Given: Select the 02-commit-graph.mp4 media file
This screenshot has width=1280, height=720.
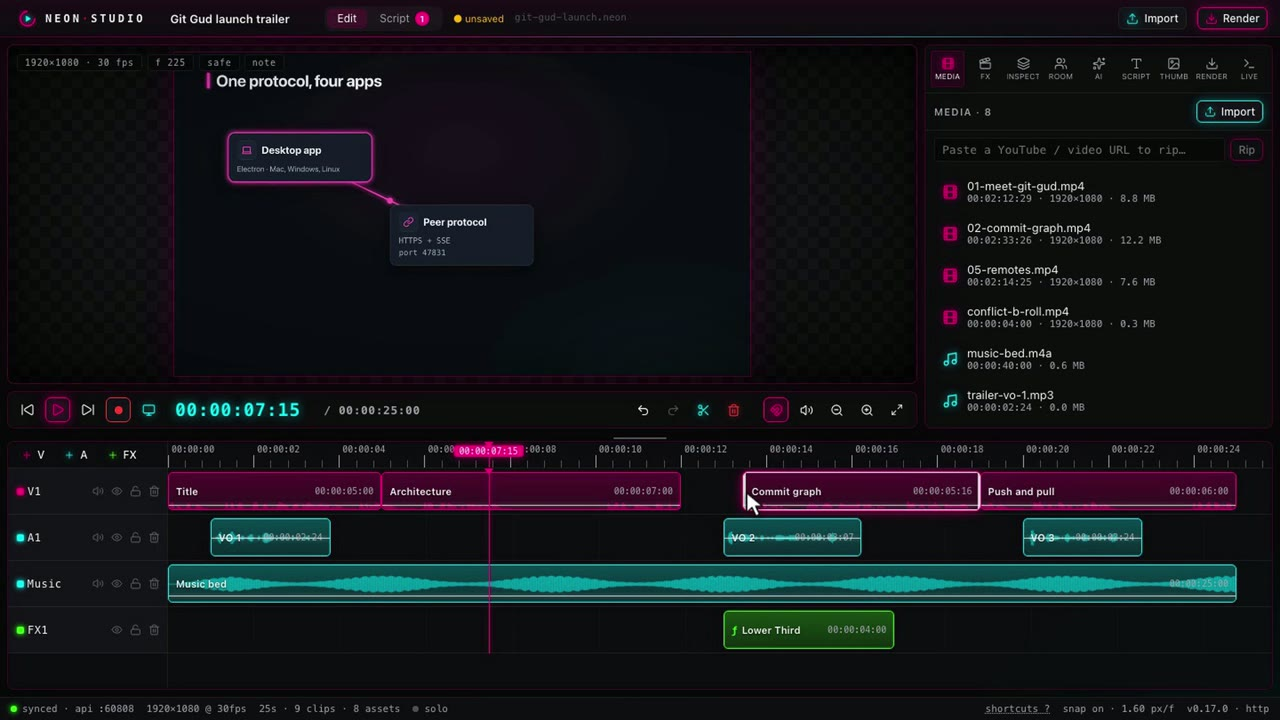Looking at the screenshot, I should [1099, 234].
